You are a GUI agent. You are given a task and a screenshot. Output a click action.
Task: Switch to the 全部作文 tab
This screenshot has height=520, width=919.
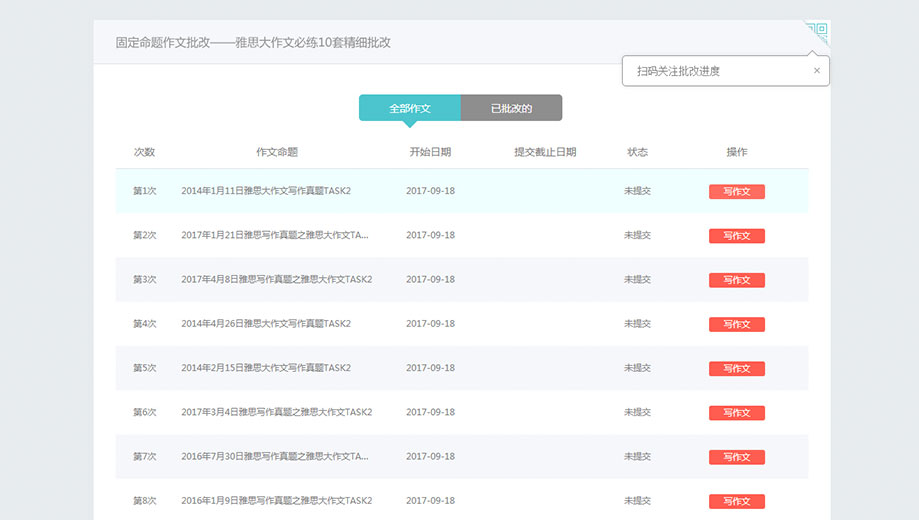(410, 108)
